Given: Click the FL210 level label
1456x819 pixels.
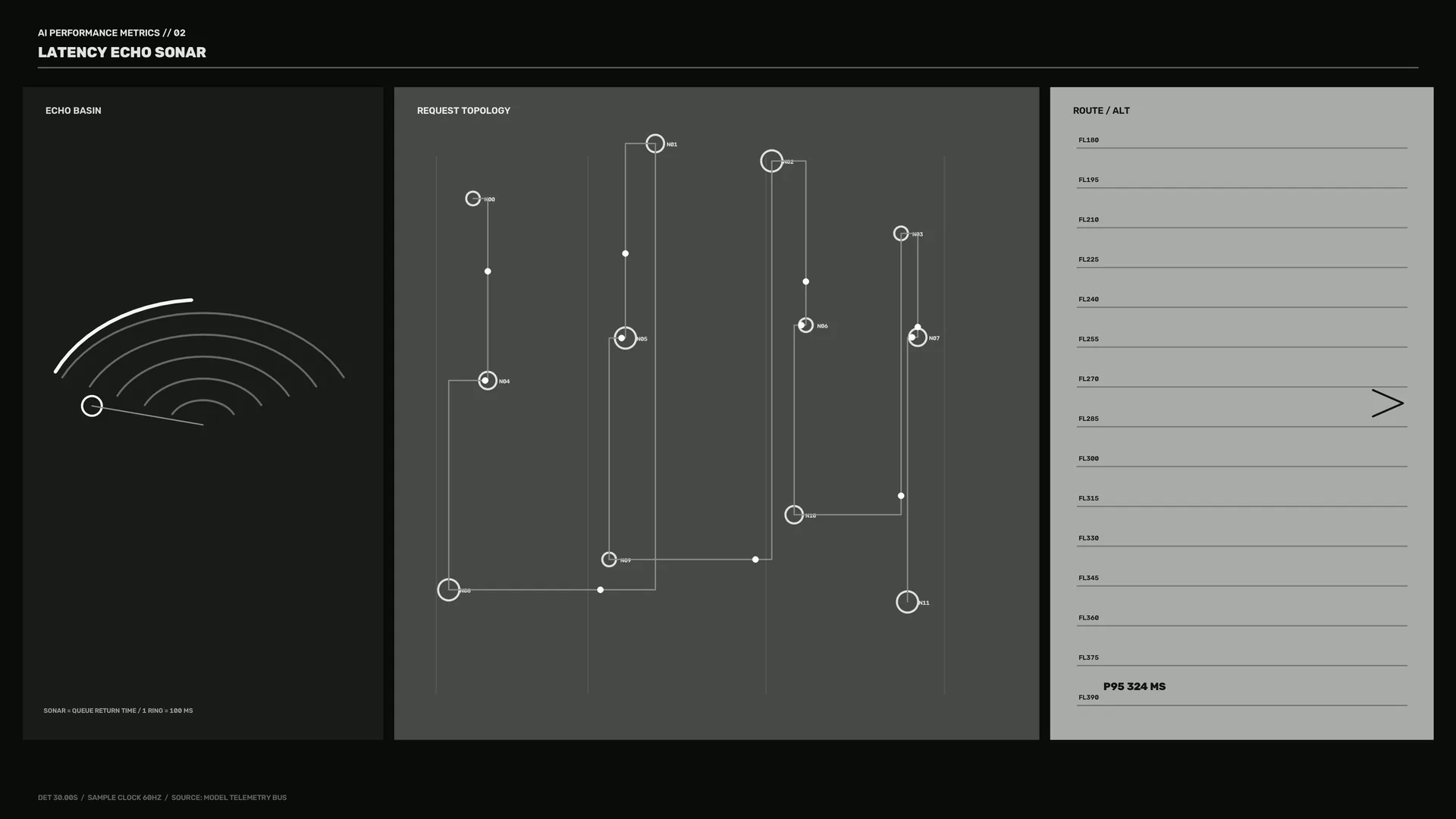Looking at the screenshot, I should point(1088,220).
